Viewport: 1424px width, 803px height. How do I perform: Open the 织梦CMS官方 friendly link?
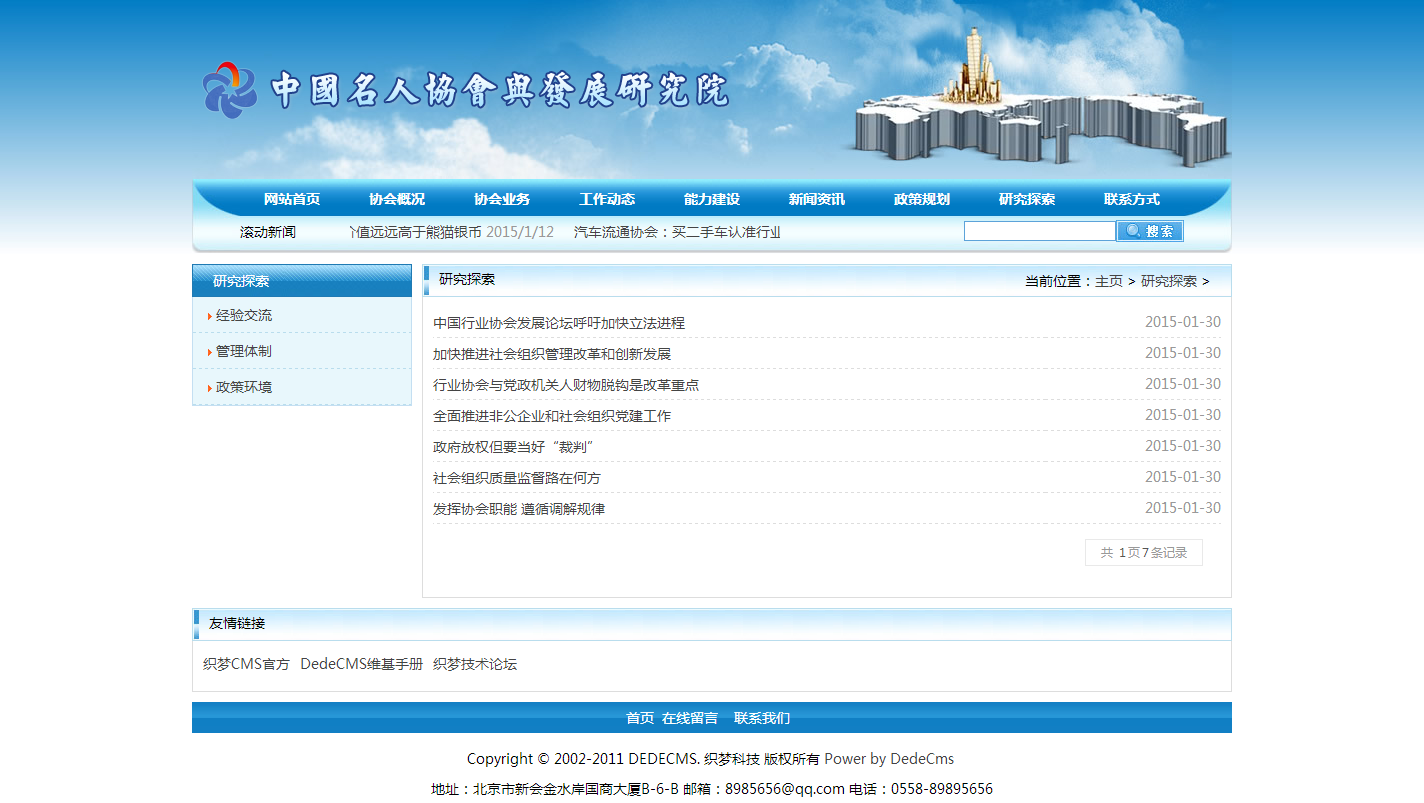(x=246, y=664)
